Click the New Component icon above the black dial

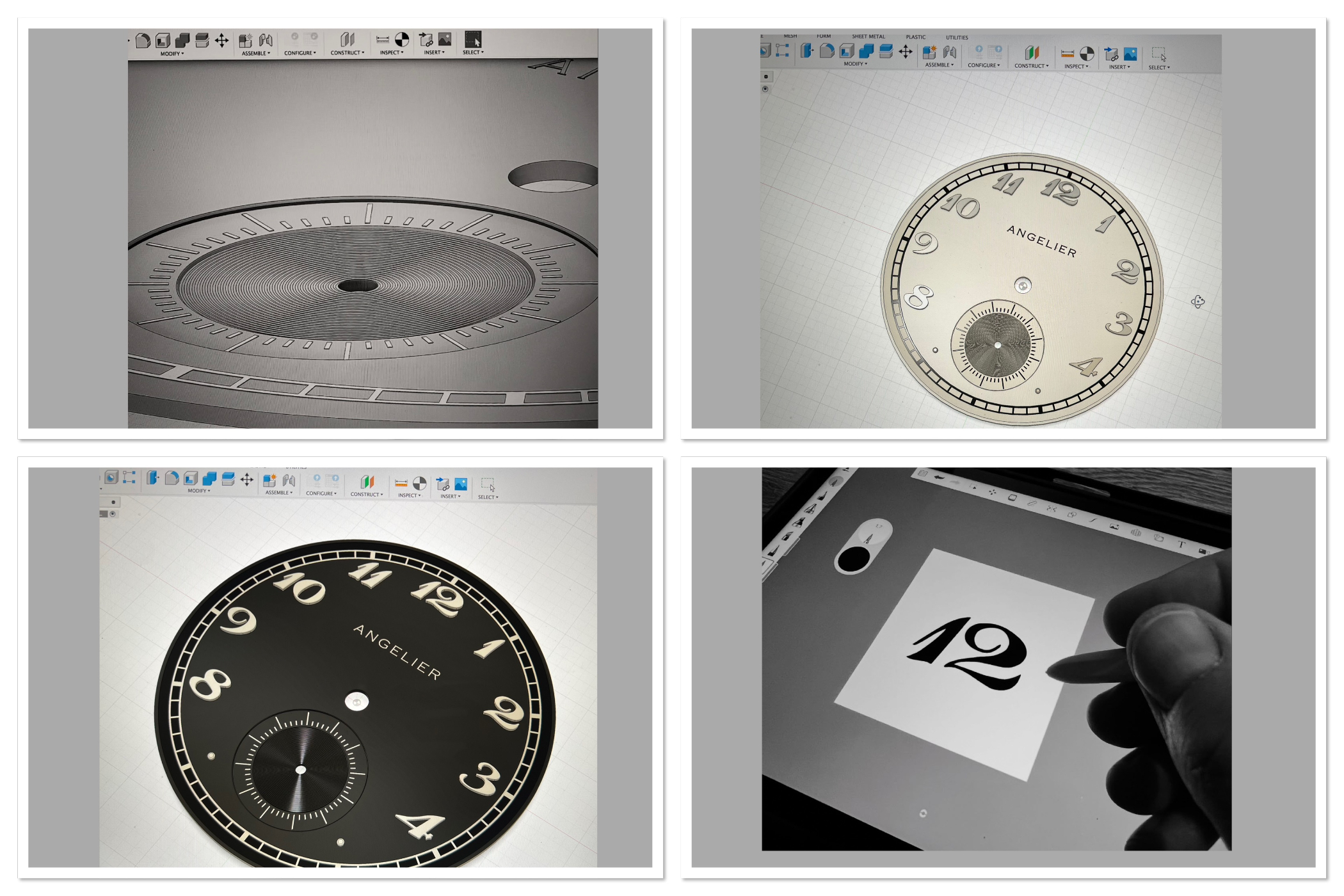click(x=269, y=480)
